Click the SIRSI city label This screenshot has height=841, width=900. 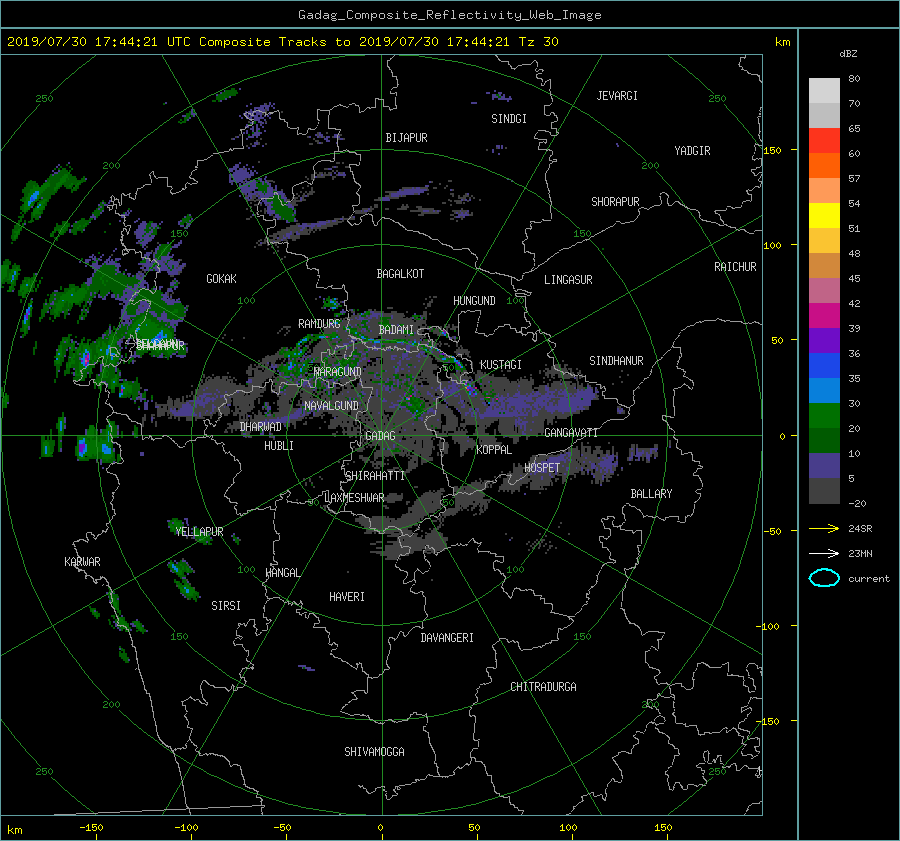pos(226,606)
